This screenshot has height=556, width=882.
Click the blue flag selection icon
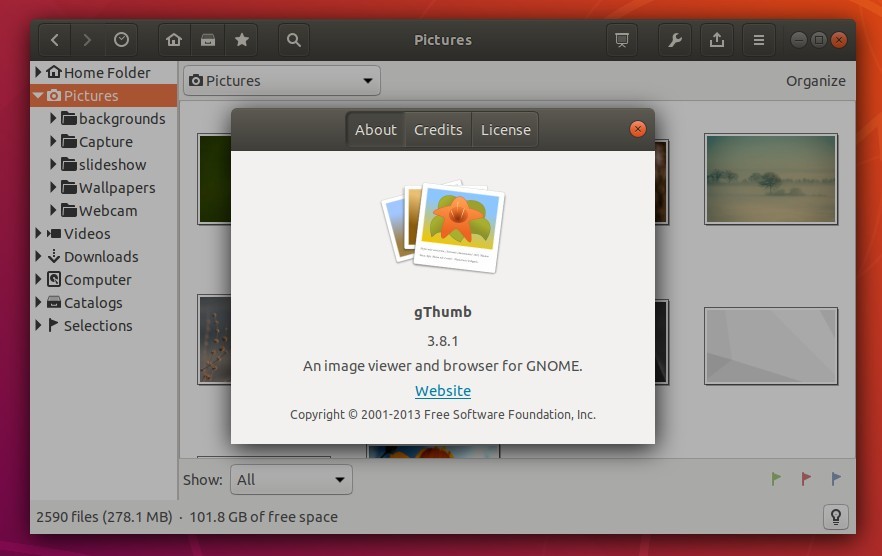coord(836,479)
